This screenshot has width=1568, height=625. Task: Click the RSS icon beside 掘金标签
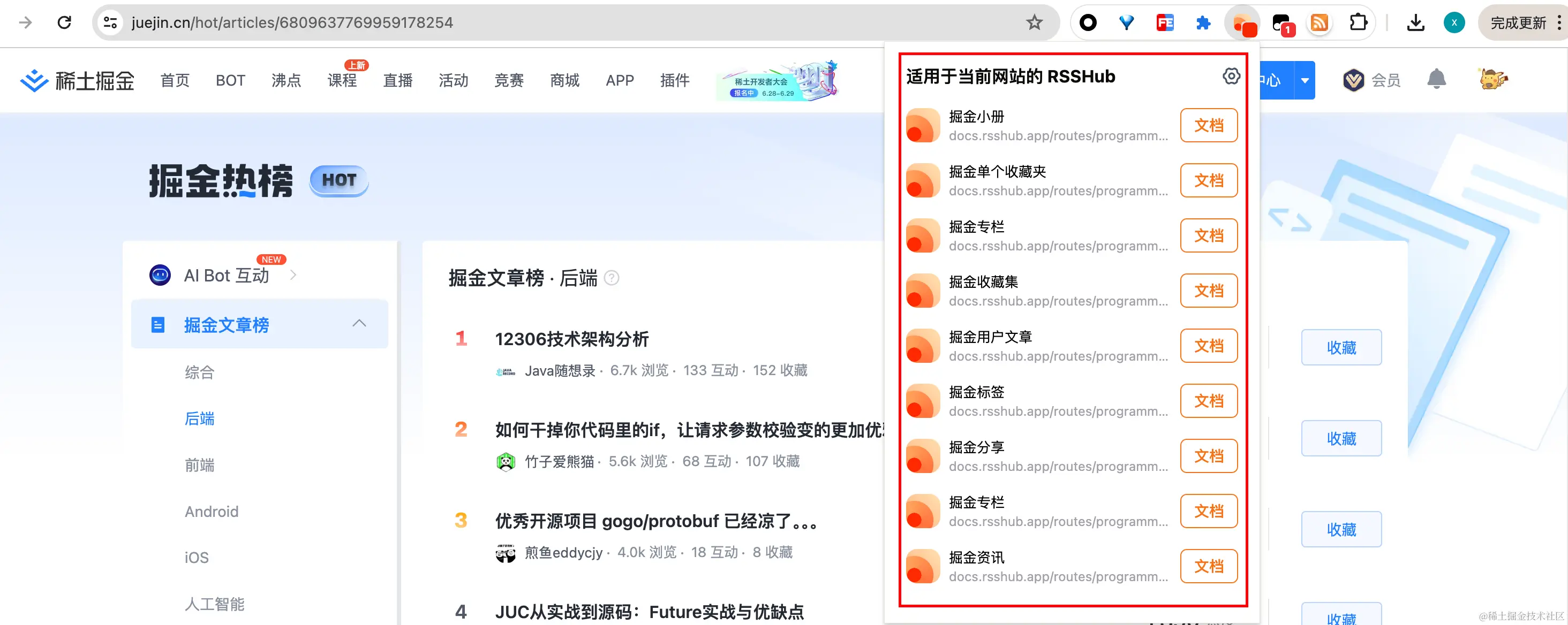923,401
